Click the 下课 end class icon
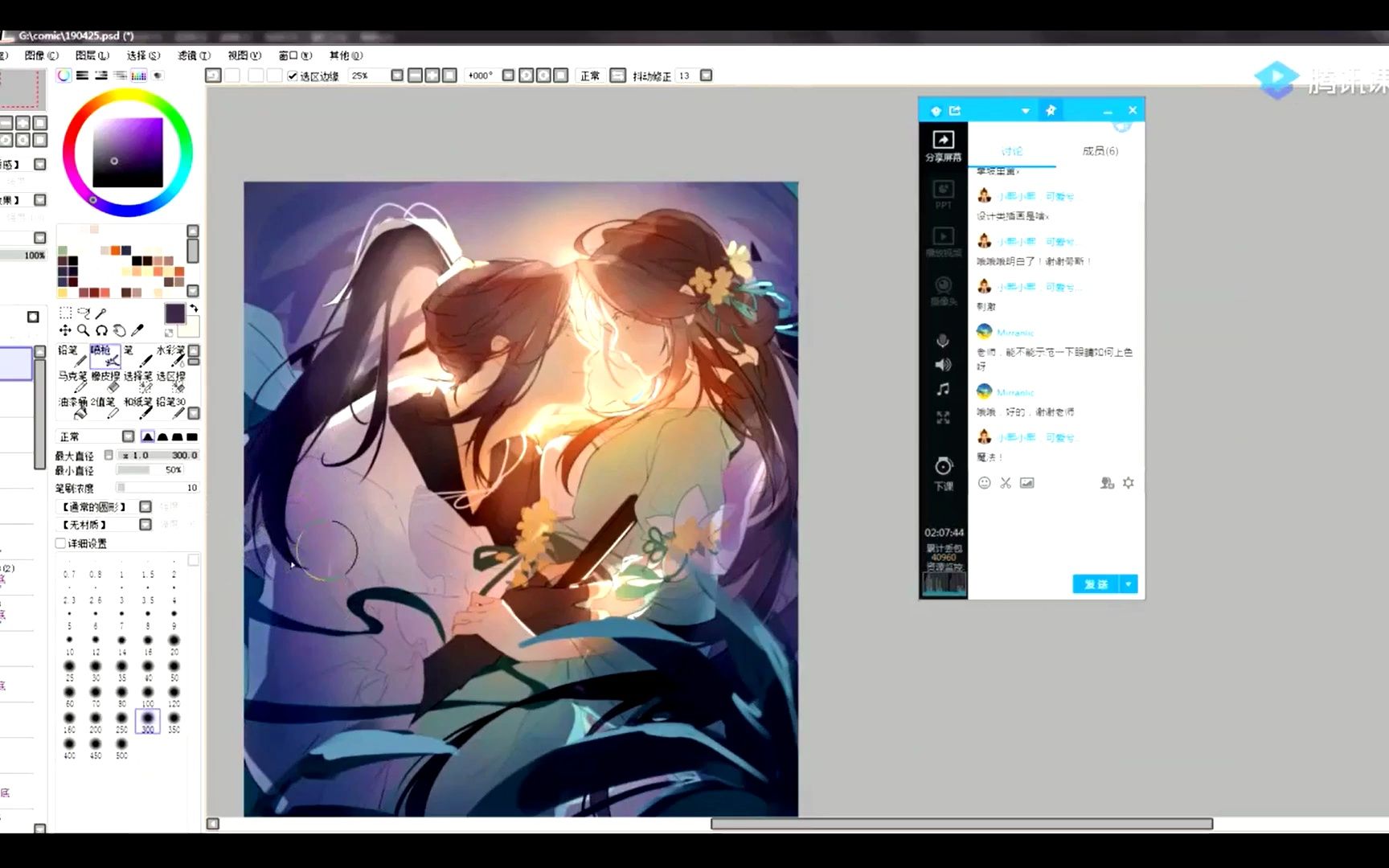The image size is (1389, 868). pyautogui.click(x=944, y=474)
